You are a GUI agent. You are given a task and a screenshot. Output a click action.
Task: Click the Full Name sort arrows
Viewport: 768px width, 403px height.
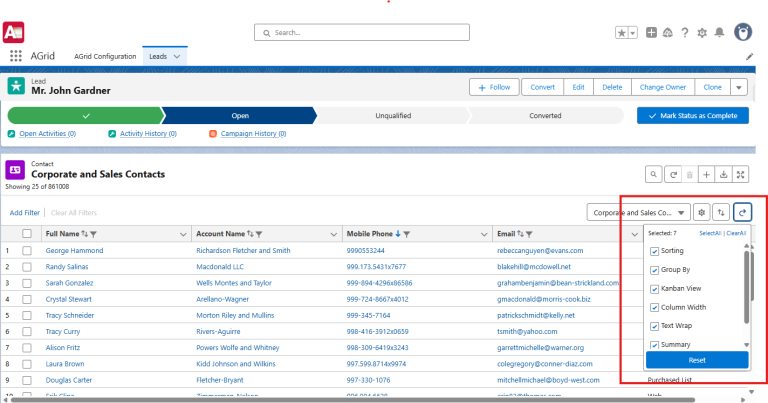coord(85,234)
